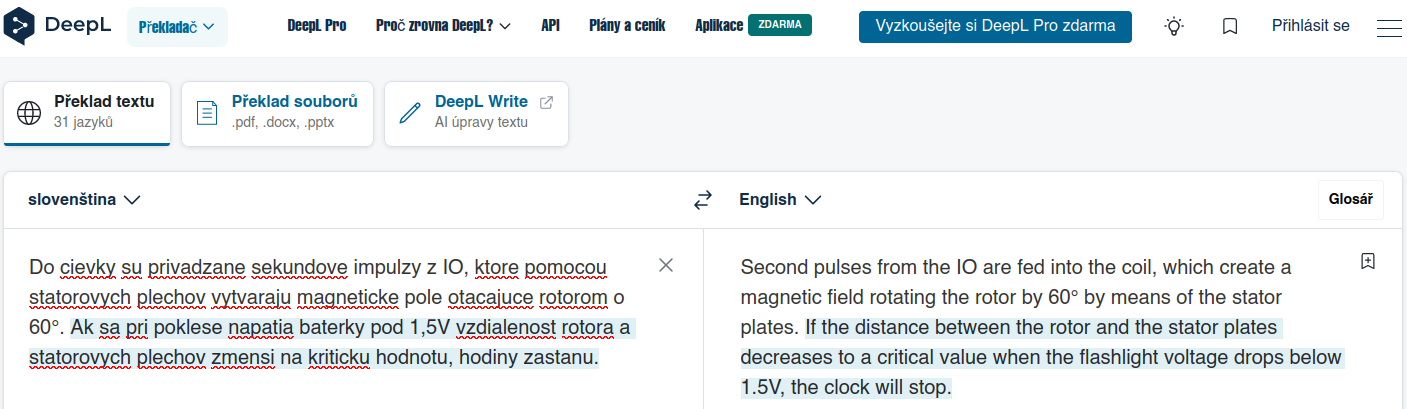Click the Přihlásit se link
The width and height of the screenshot is (1407, 409).
click(1310, 26)
